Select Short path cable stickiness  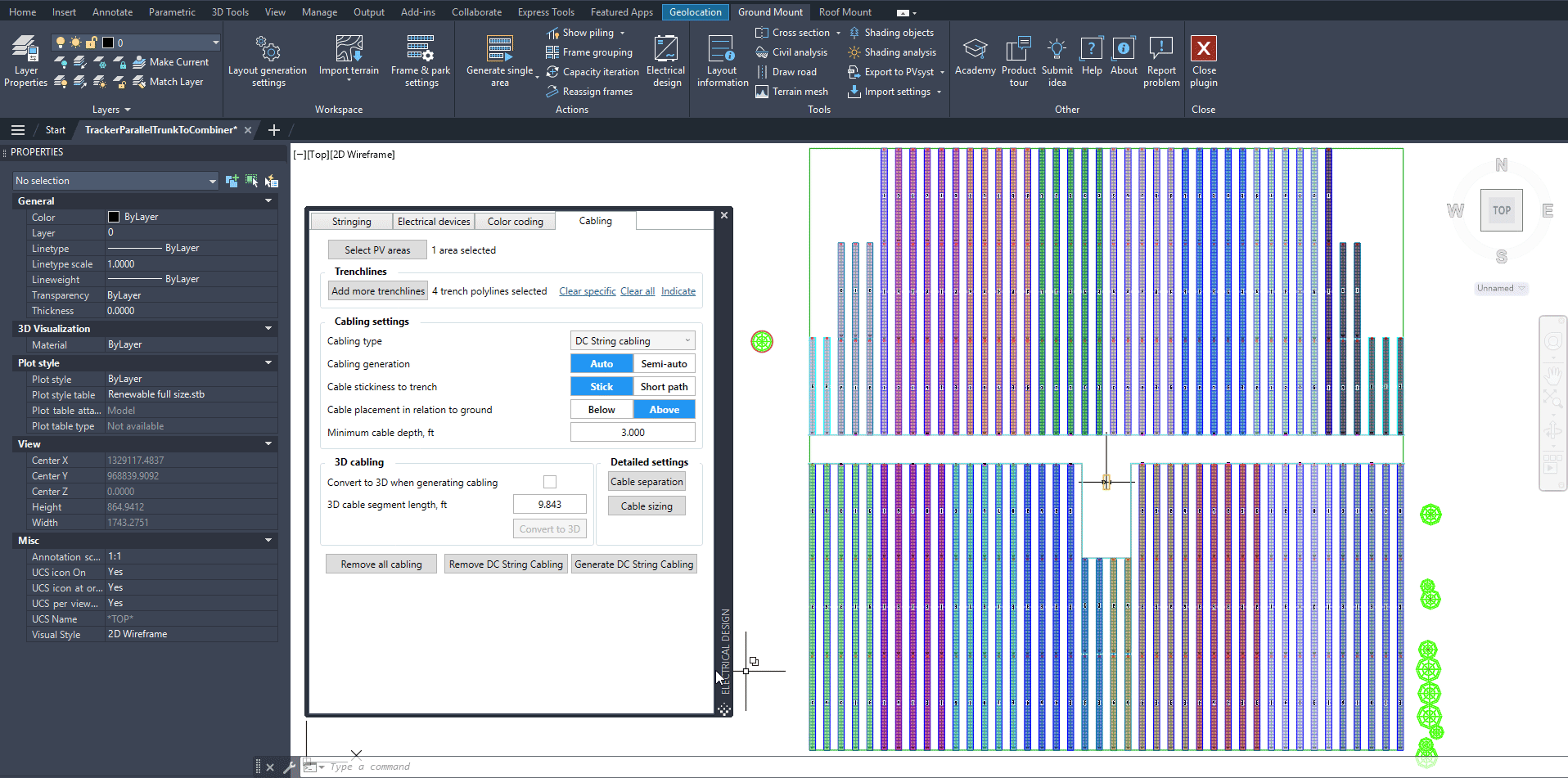coord(664,387)
